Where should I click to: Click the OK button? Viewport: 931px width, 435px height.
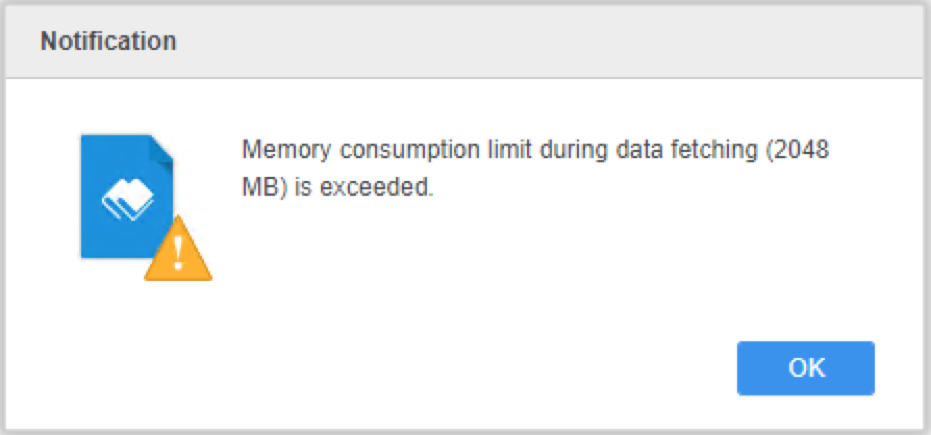point(806,368)
